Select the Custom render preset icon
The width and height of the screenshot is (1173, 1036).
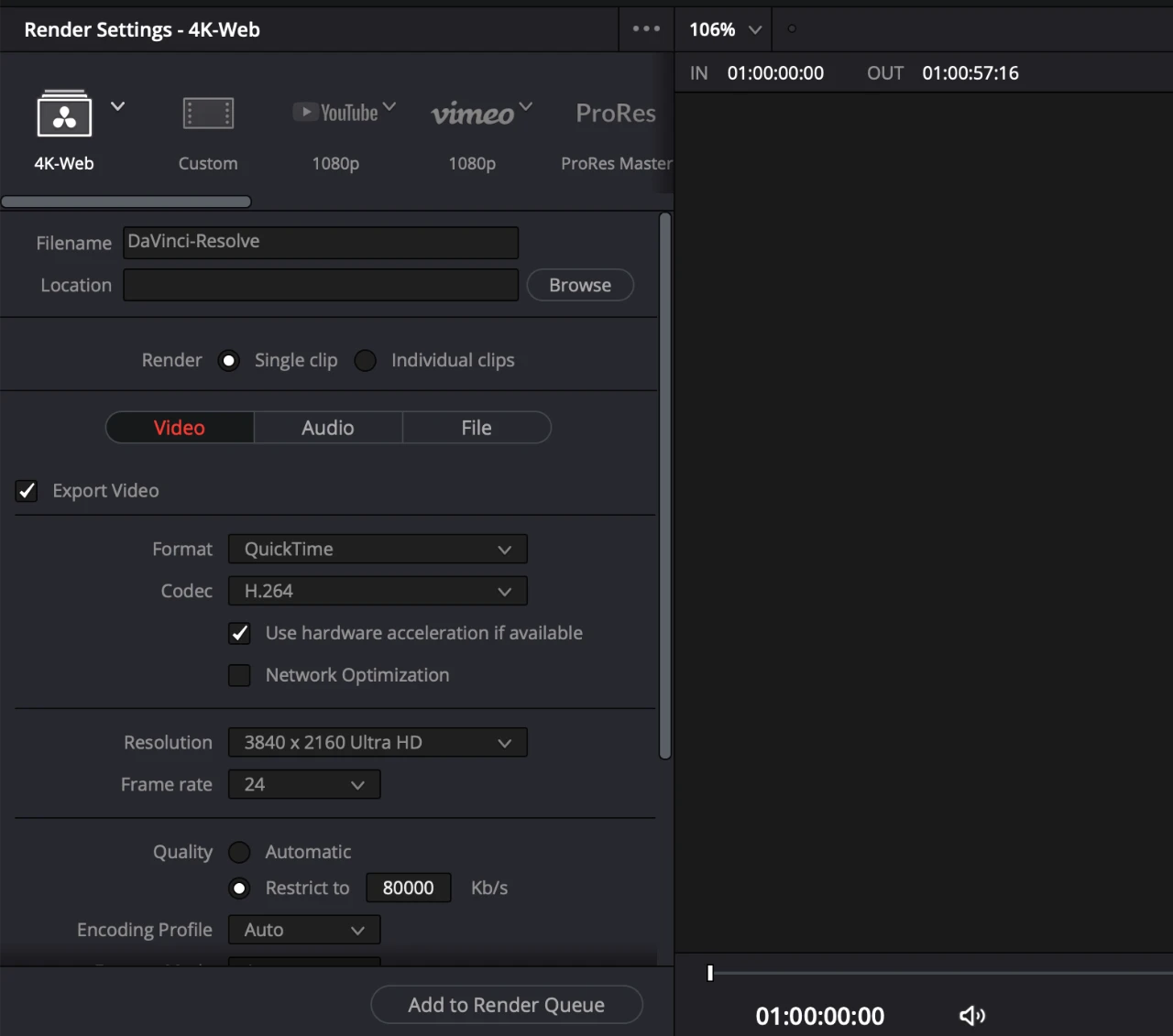[208, 114]
